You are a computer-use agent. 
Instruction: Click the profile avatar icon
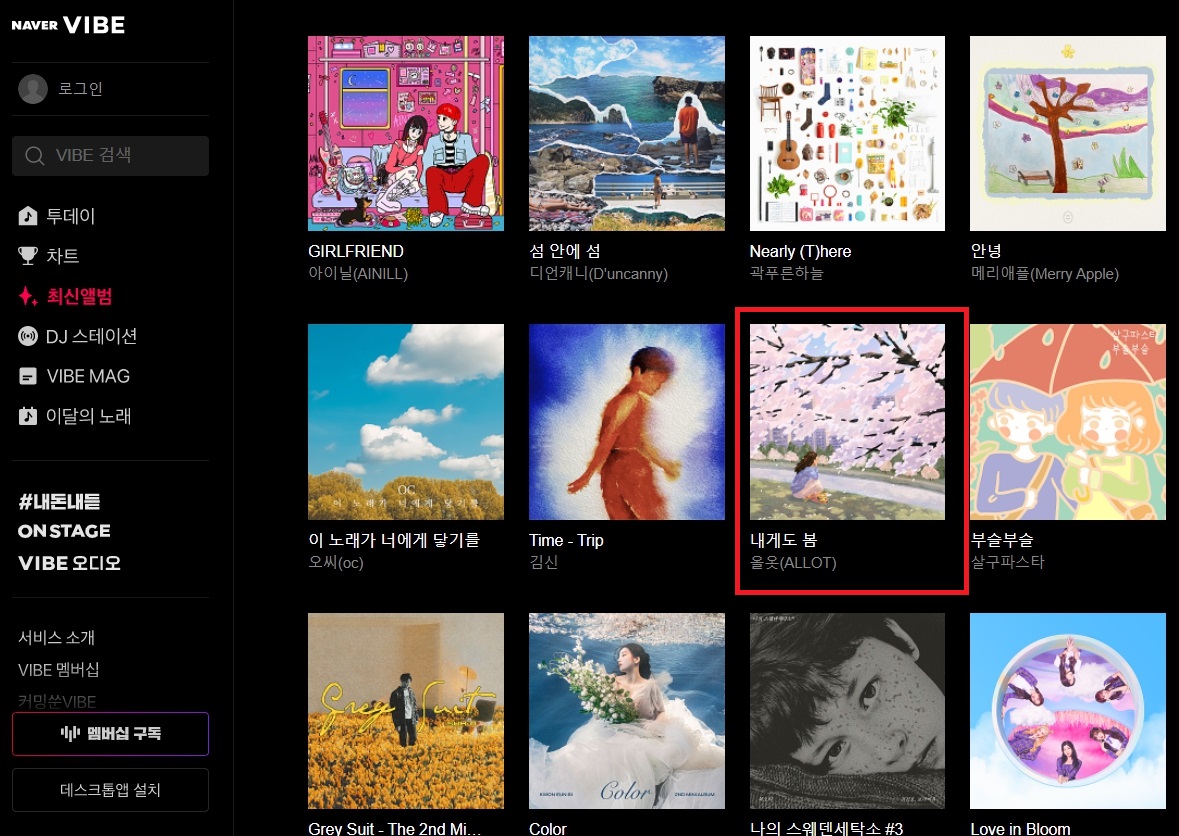point(33,89)
